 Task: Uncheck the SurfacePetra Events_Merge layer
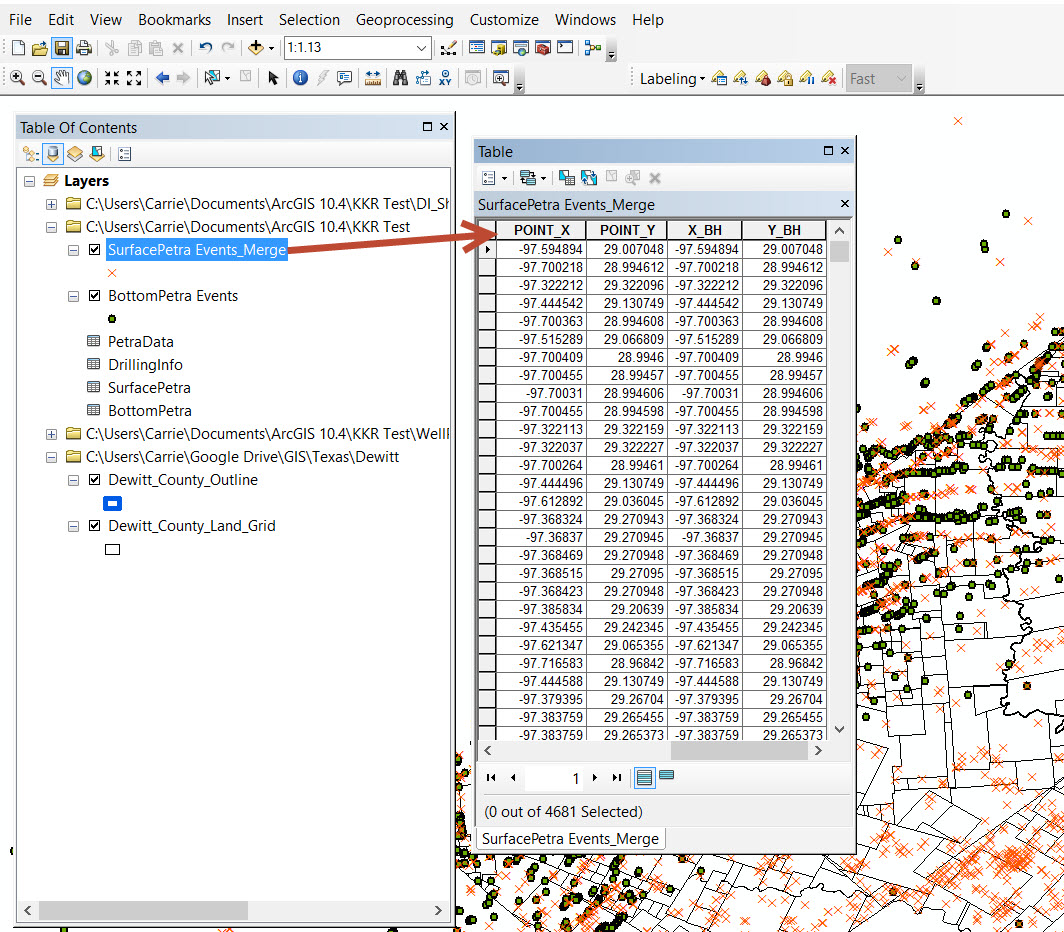95,250
